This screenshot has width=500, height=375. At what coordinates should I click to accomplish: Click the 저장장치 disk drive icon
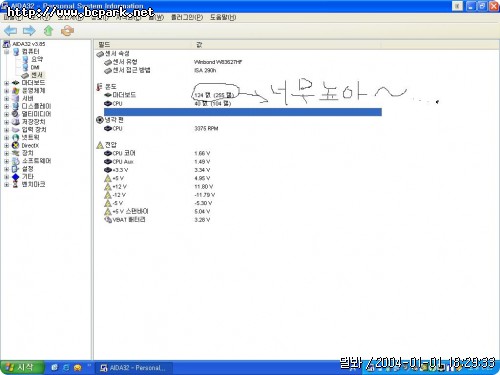[x=16, y=122]
